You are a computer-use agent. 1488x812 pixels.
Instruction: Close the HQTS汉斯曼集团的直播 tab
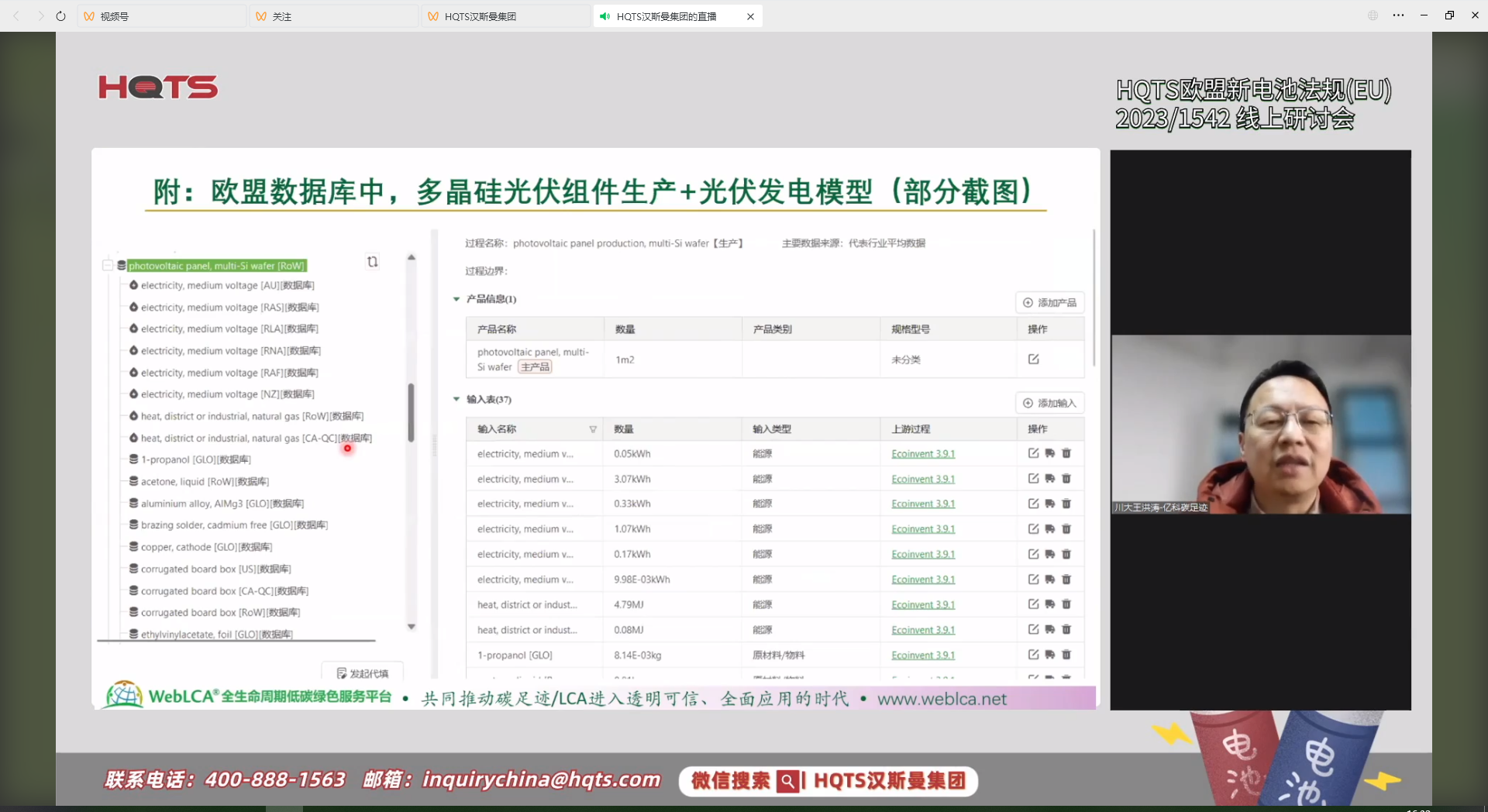click(750, 16)
